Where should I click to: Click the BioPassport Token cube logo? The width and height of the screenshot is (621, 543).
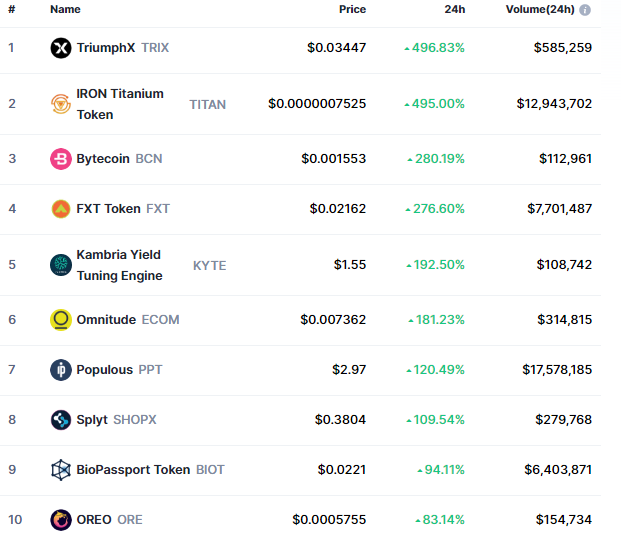click(61, 470)
